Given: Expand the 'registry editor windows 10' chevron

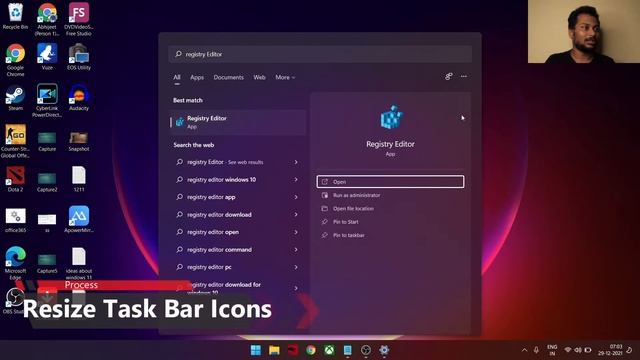Looking at the screenshot, I should (296, 180).
